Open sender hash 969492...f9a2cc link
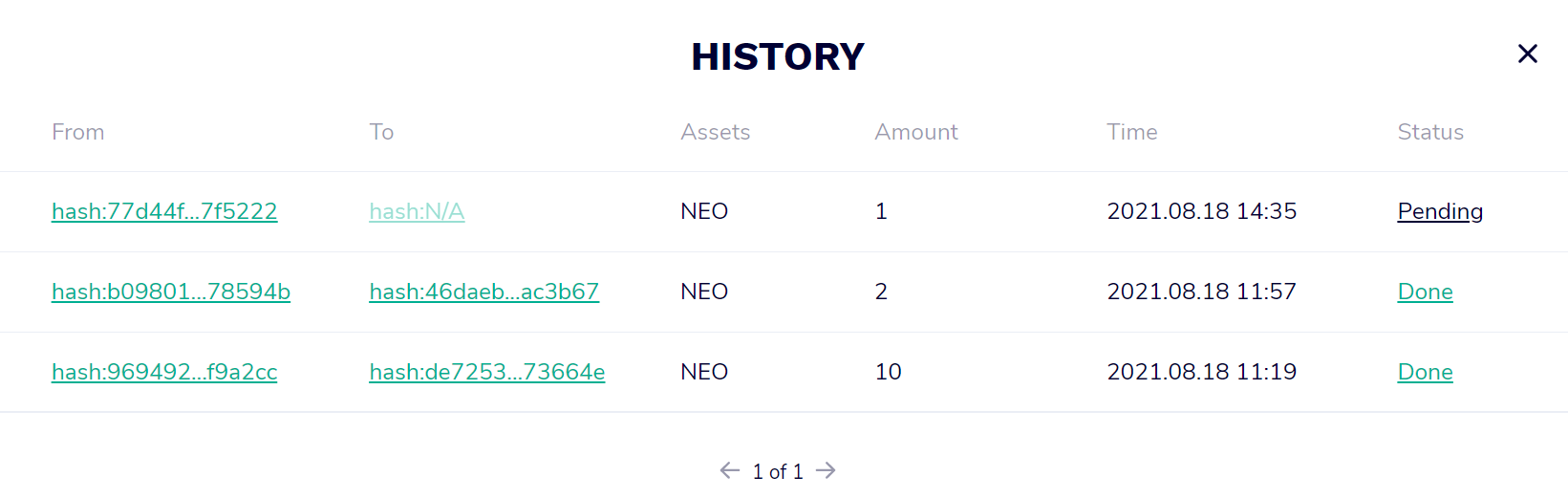This screenshot has height=498, width=1568. (x=164, y=372)
